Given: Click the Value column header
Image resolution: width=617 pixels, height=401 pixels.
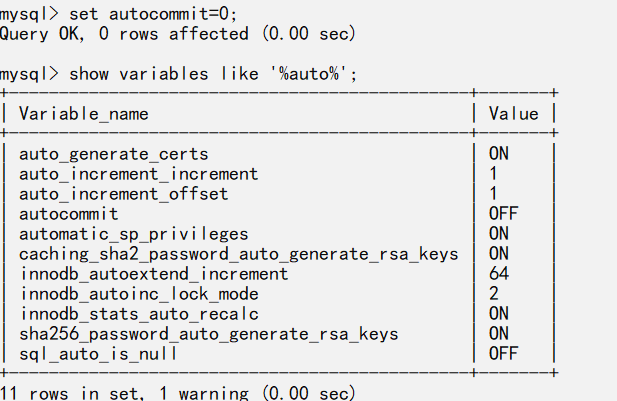Looking at the screenshot, I should [x=514, y=114].
